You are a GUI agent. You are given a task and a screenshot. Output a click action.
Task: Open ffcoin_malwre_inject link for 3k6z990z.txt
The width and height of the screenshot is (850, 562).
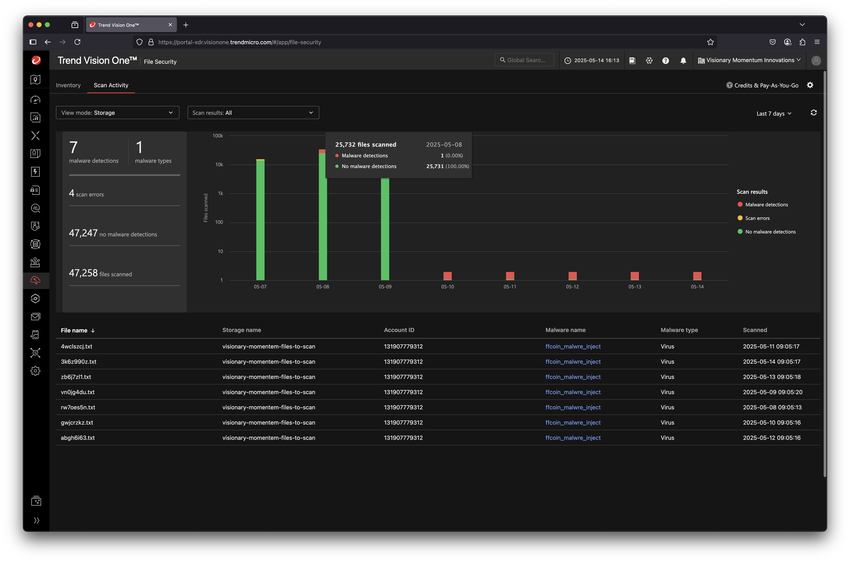[x=573, y=361]
